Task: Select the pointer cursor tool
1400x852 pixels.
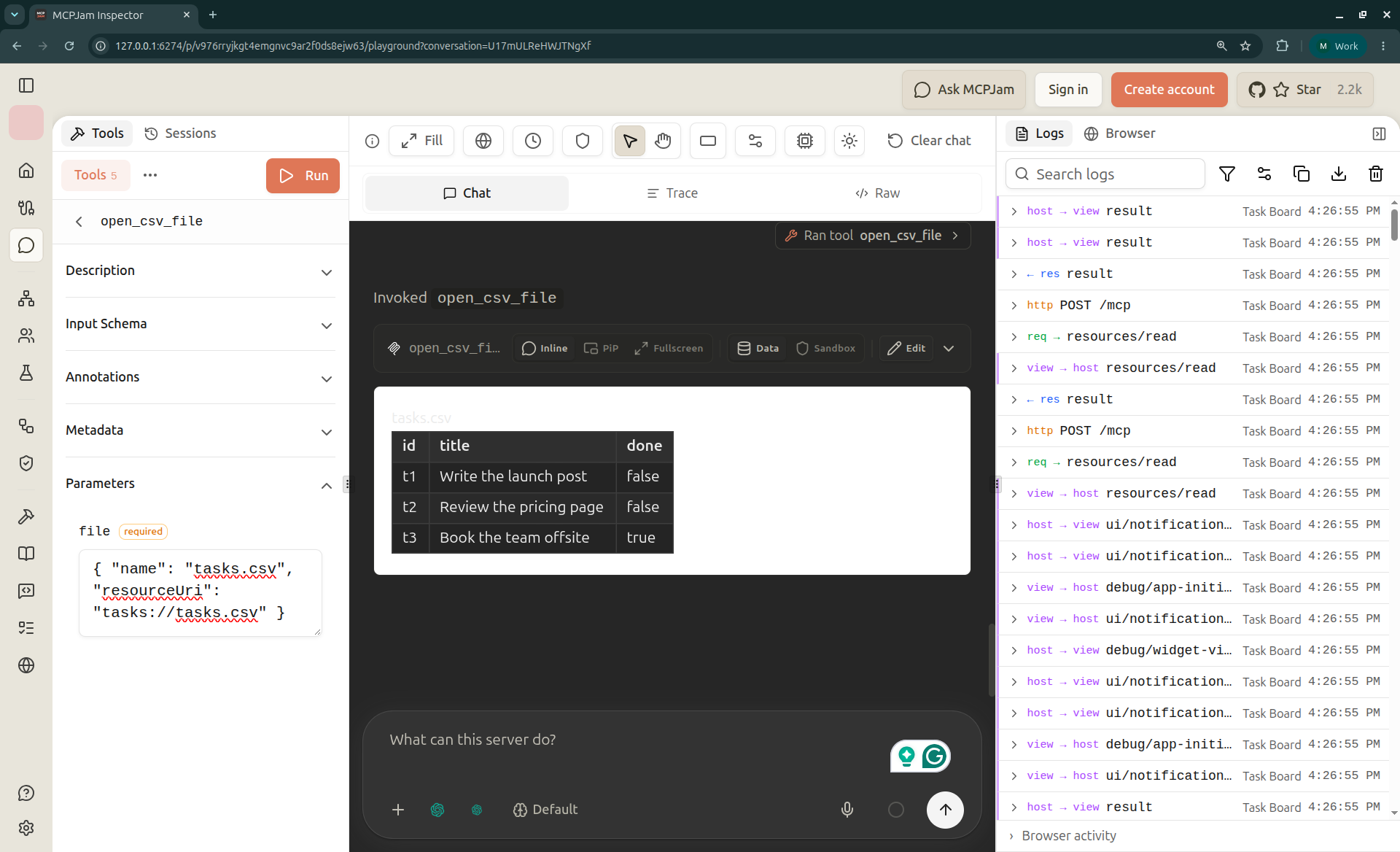Action: point(630,141)
